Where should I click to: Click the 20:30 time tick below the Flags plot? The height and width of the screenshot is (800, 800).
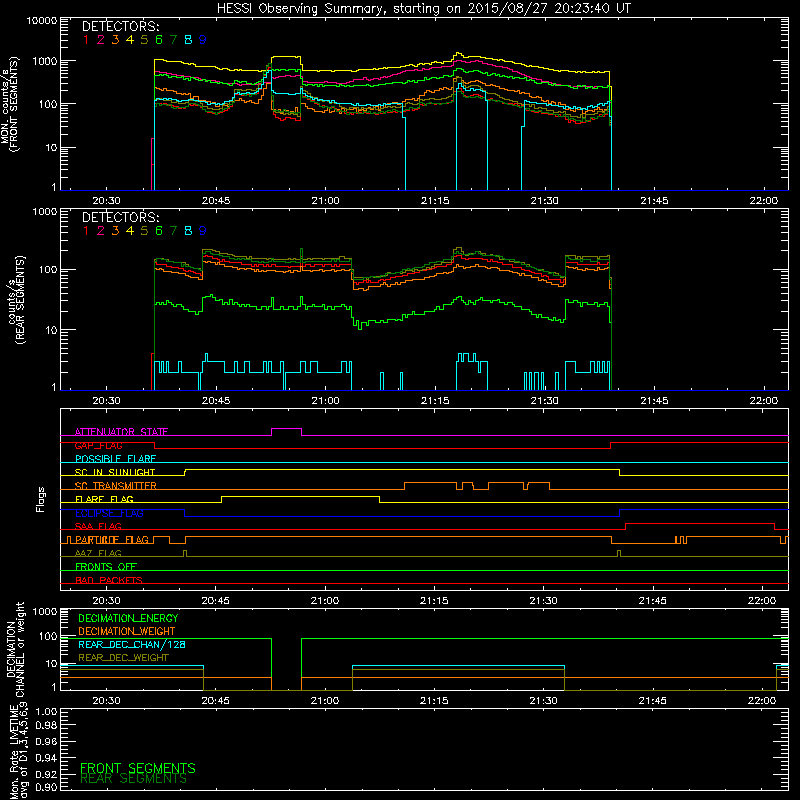(106, 601)
